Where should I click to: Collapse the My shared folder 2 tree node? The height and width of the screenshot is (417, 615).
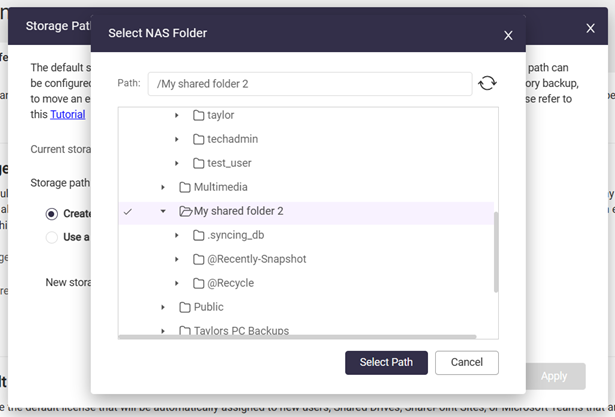(x=163, y=211)
